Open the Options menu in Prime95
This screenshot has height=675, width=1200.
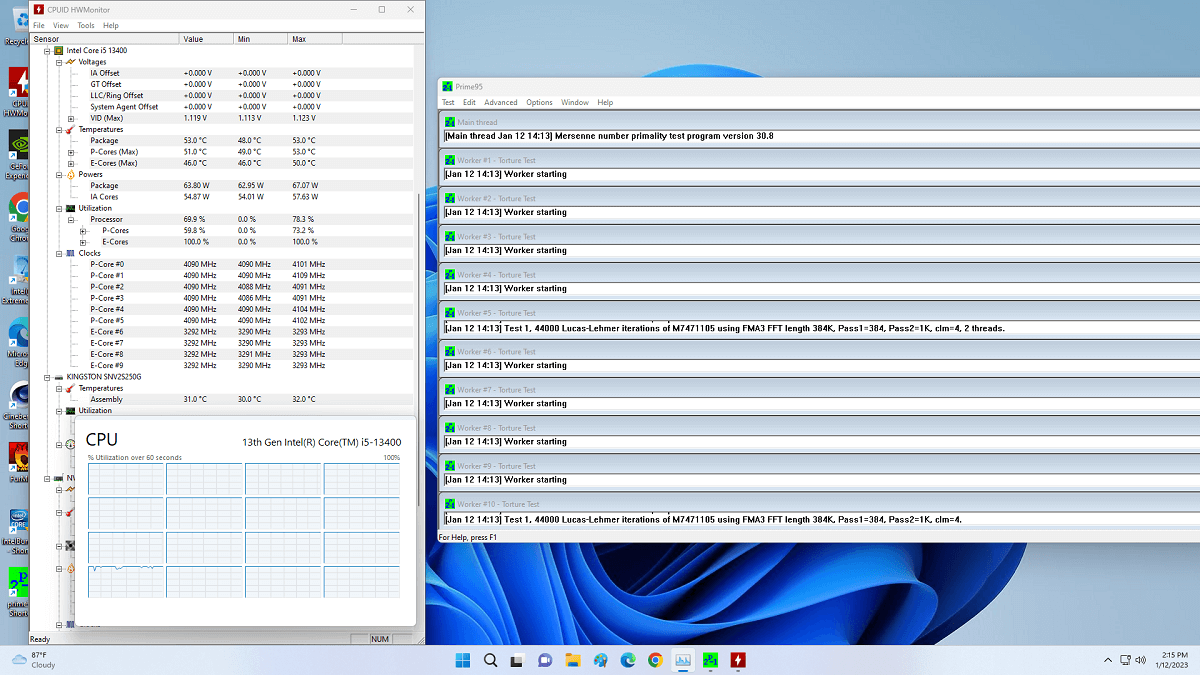coord(539,102)
